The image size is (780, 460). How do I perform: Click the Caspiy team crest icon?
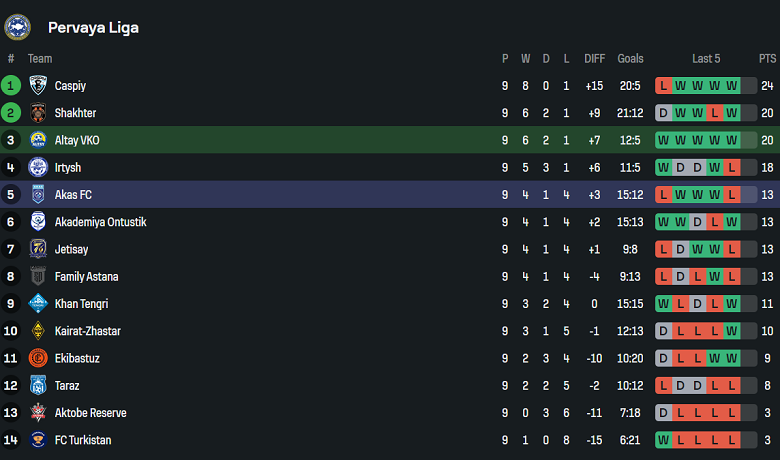point(38,86)
